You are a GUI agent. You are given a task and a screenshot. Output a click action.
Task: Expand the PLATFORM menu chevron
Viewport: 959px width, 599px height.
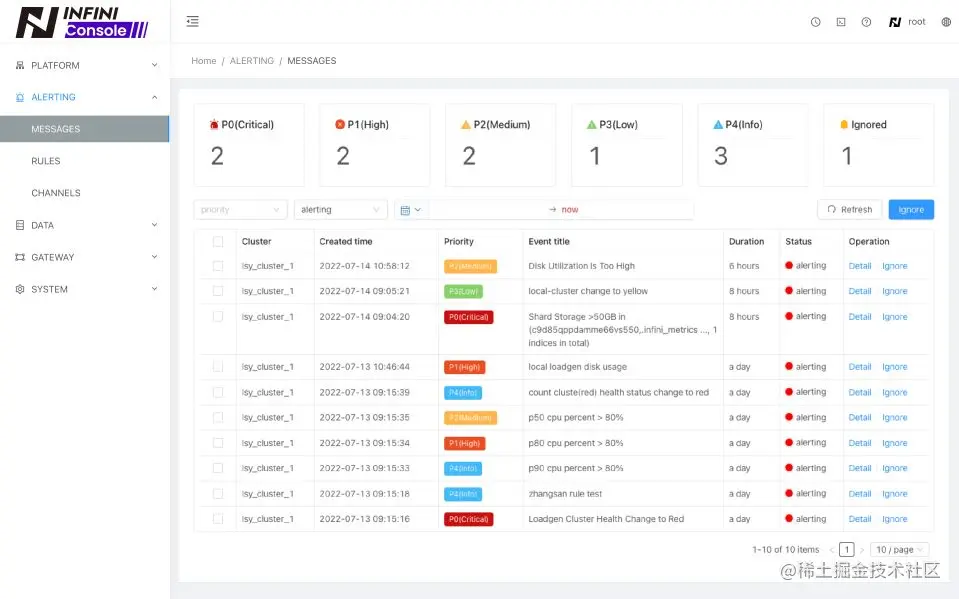coord(154,65)
